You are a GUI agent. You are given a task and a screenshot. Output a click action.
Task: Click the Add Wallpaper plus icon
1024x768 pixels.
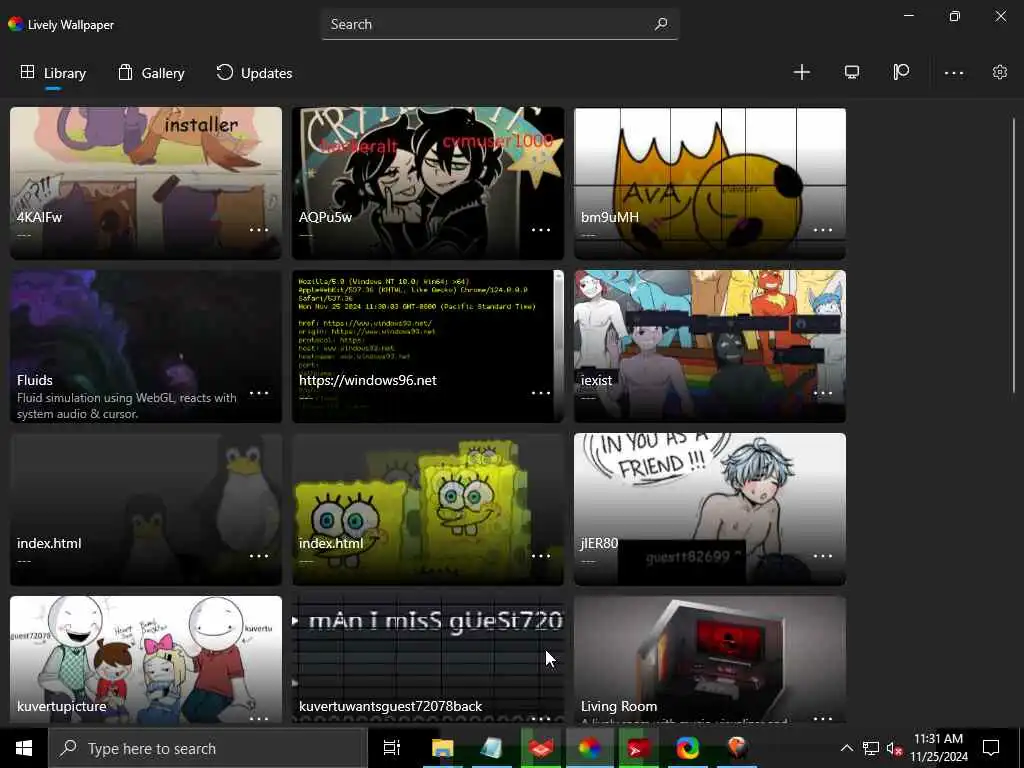click(x=801, y=72)
